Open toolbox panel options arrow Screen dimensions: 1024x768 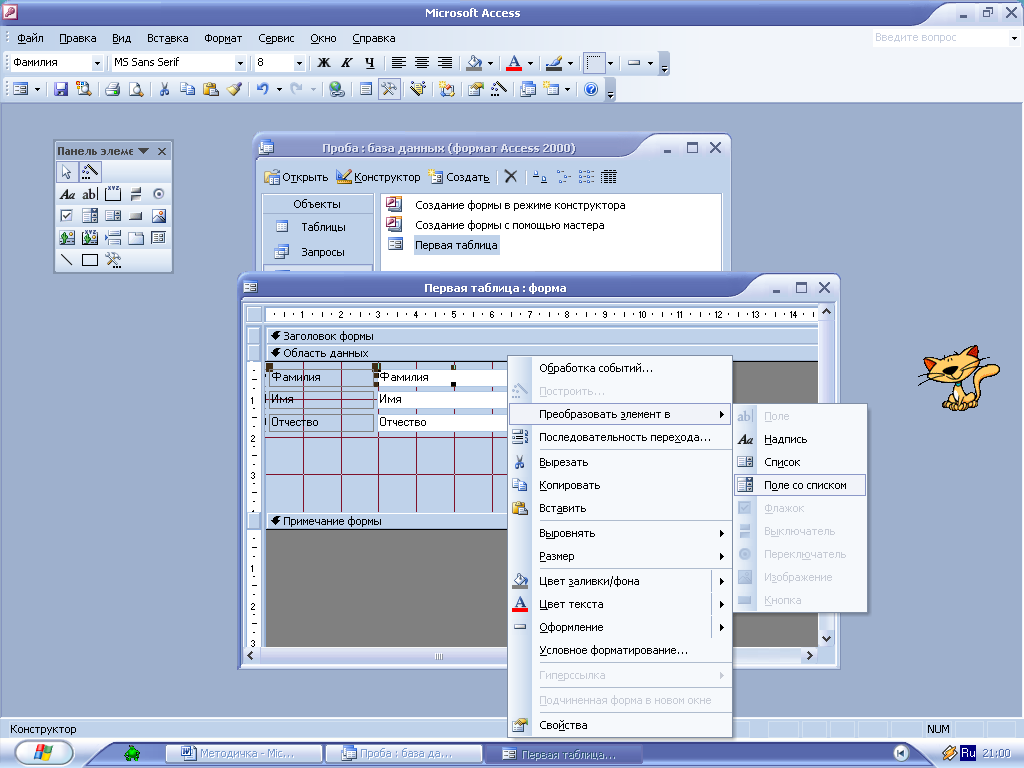(143, 151)
